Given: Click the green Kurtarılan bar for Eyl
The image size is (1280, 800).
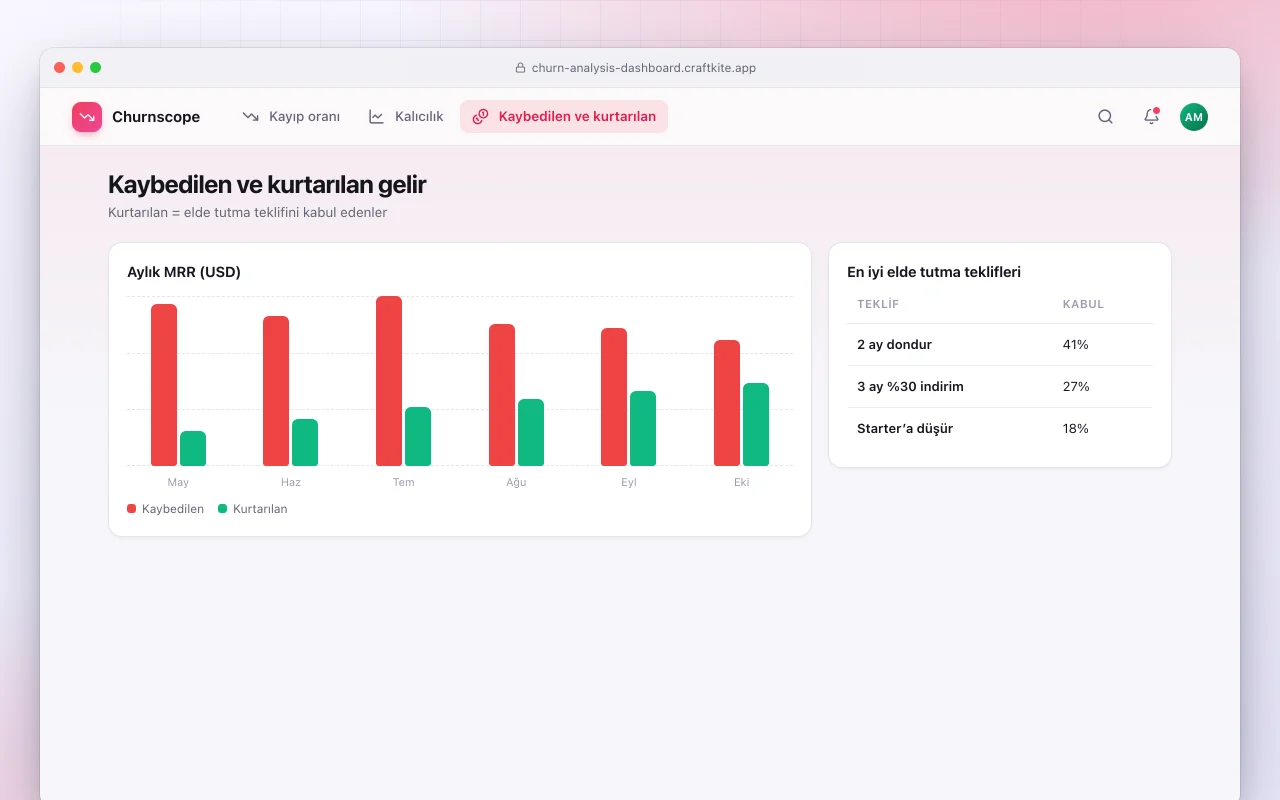Looking at the screenshot, I should pos(643,429).
